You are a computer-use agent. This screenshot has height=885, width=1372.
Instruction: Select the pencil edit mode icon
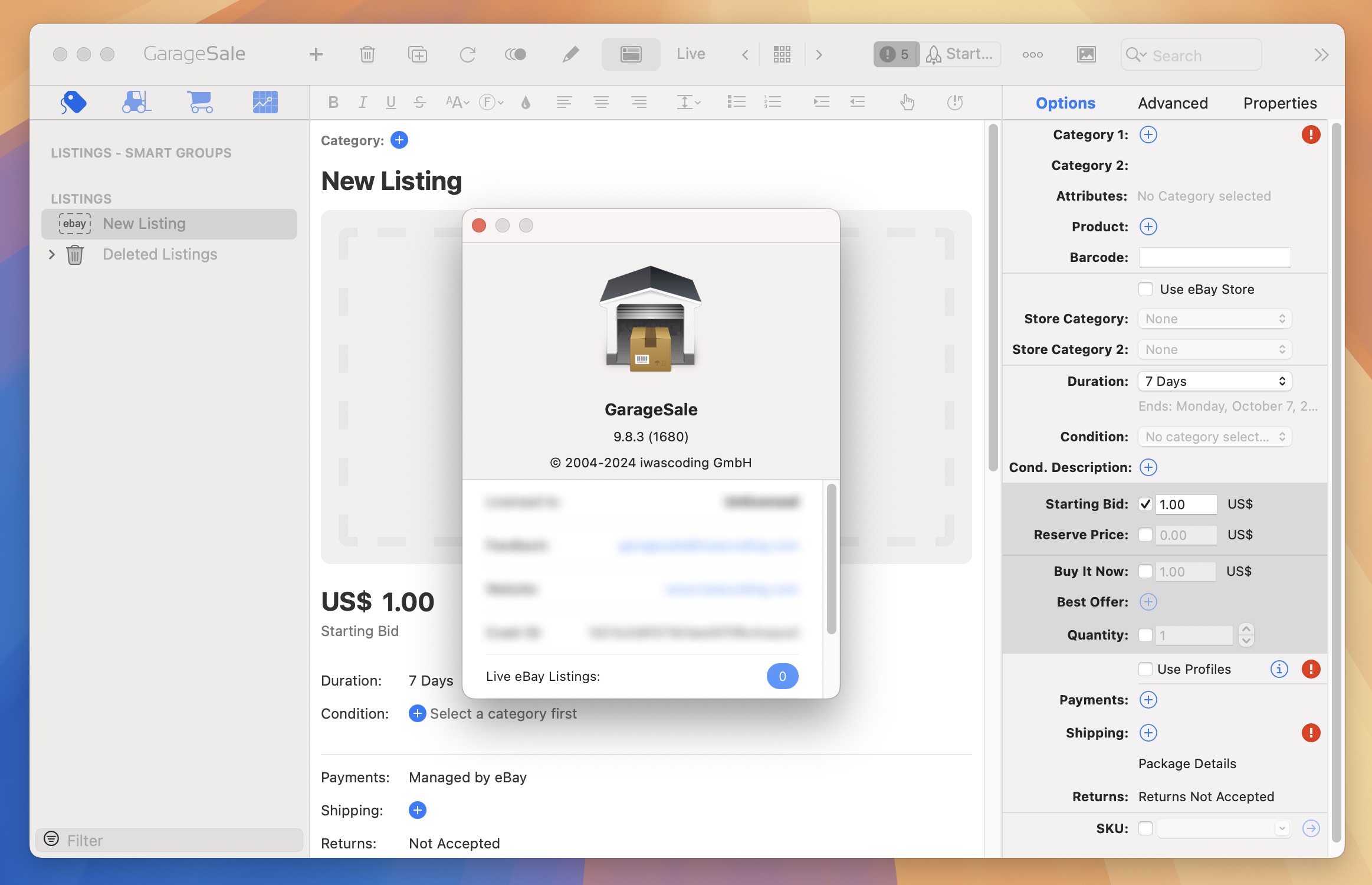(570, 54)
